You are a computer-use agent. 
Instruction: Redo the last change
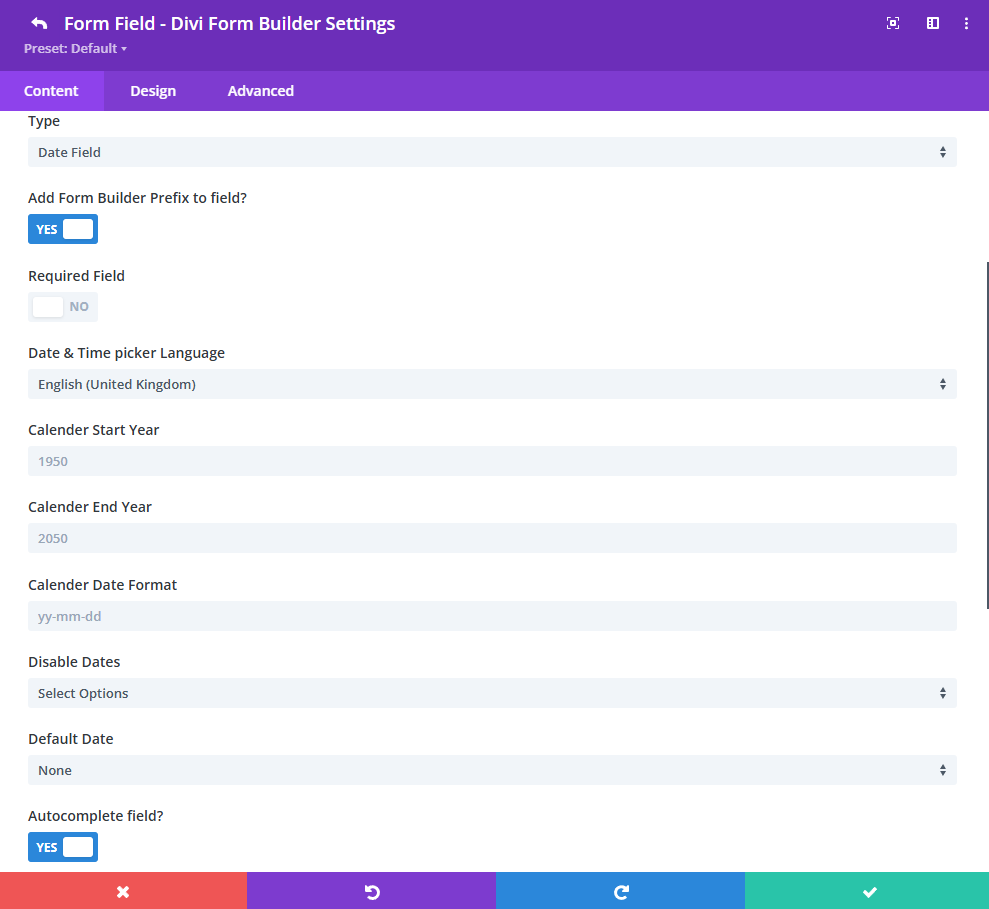(x=620, y=890)
